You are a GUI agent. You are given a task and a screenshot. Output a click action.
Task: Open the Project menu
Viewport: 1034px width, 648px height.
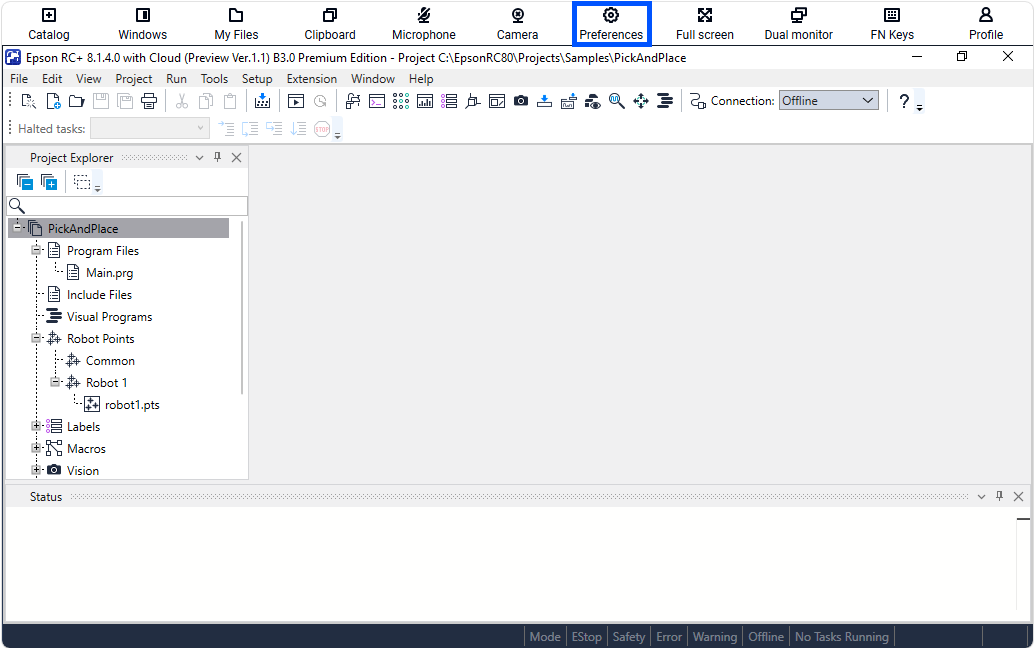134,78
